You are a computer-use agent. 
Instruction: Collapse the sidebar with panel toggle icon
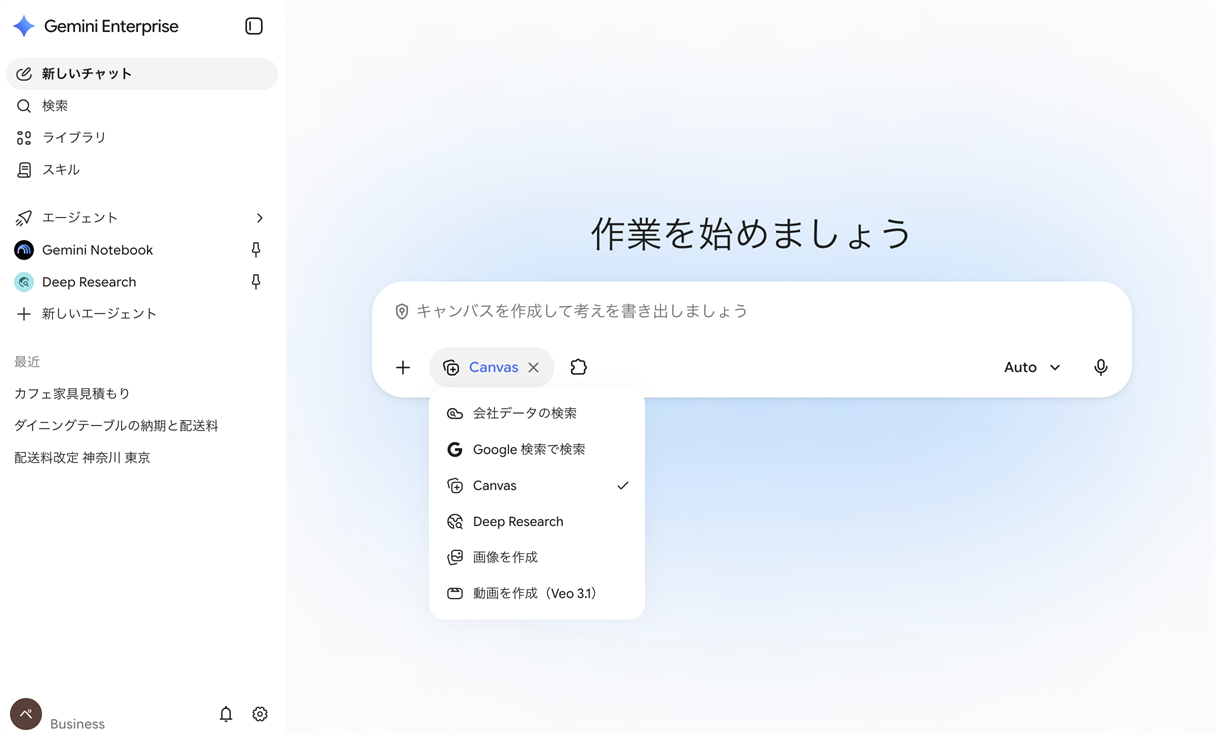(x=254, y=26)
